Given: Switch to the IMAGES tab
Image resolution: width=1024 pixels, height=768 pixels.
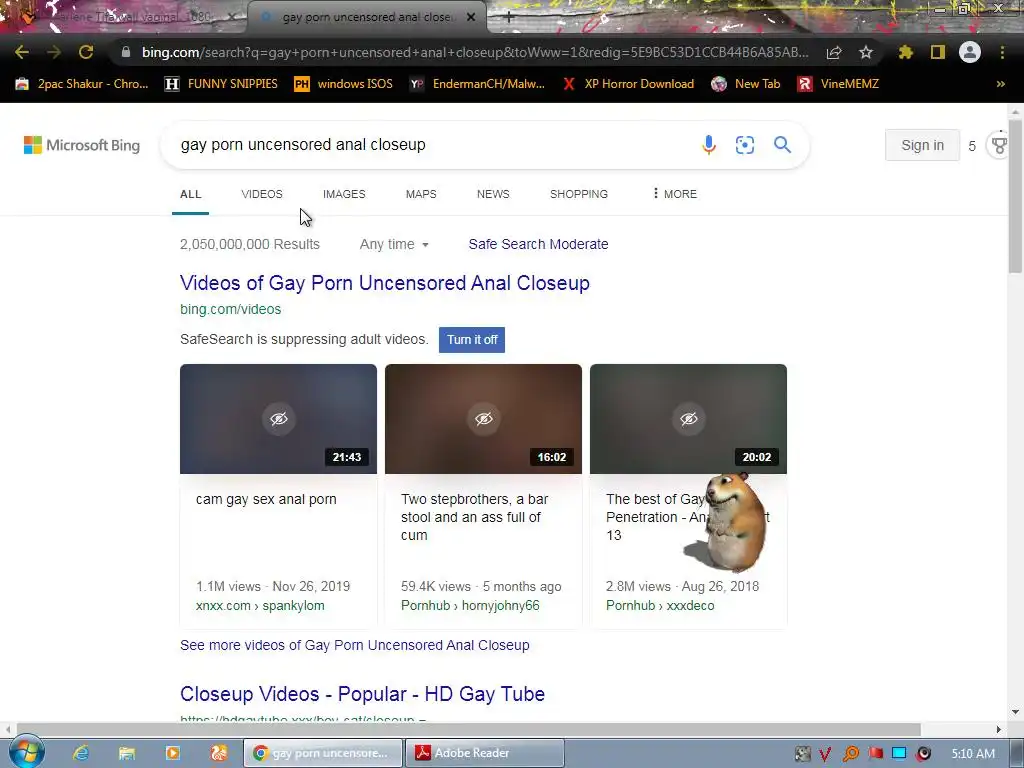Looking at the screenshot, I should 344,194.
